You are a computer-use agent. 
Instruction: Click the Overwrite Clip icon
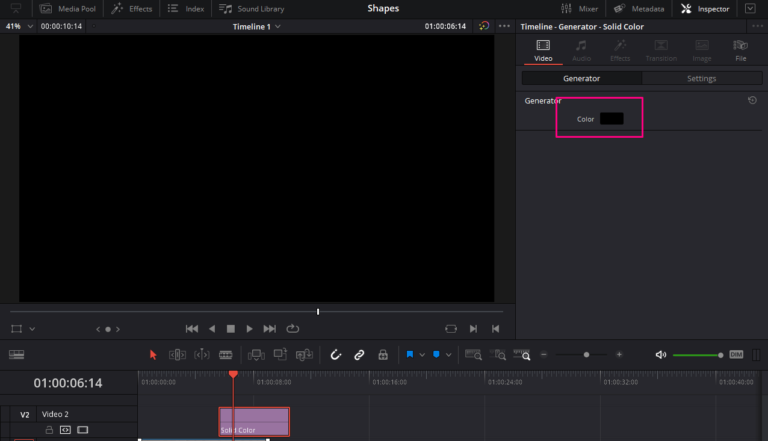tap(280, 354)
